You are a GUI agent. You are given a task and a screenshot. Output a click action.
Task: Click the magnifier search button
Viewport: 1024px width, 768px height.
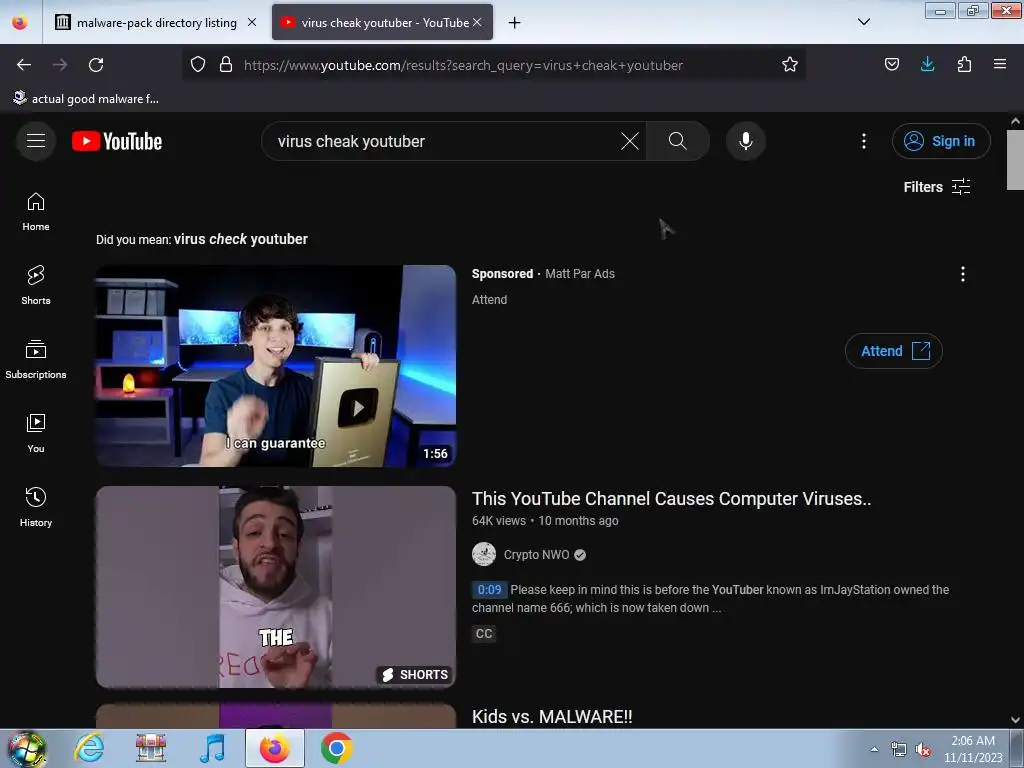point(678,141)
